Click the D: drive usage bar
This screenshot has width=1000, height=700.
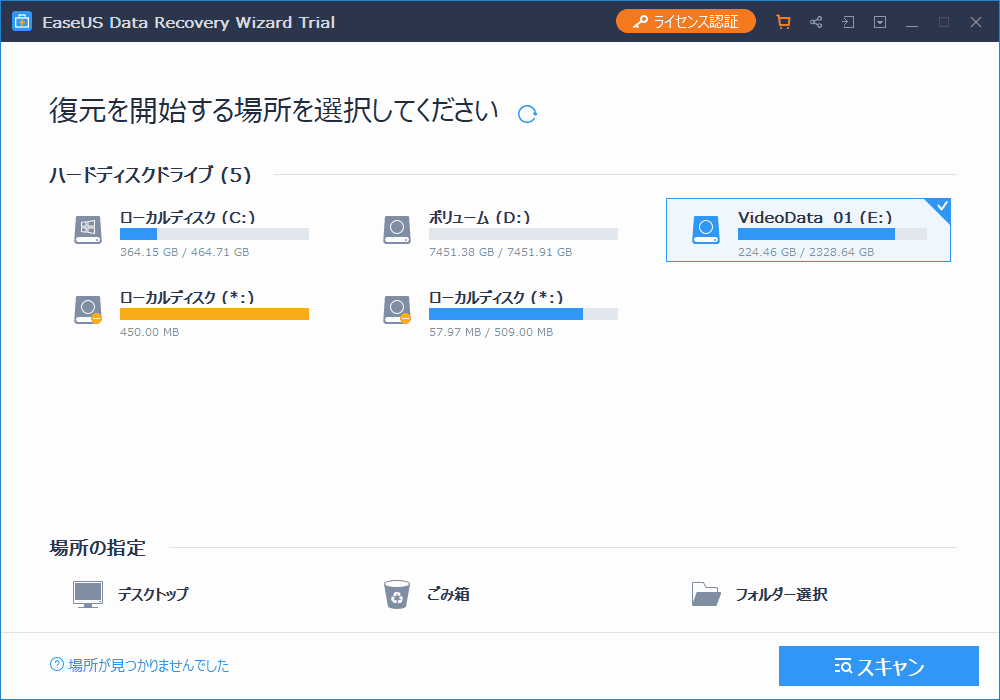coord(523,234)
